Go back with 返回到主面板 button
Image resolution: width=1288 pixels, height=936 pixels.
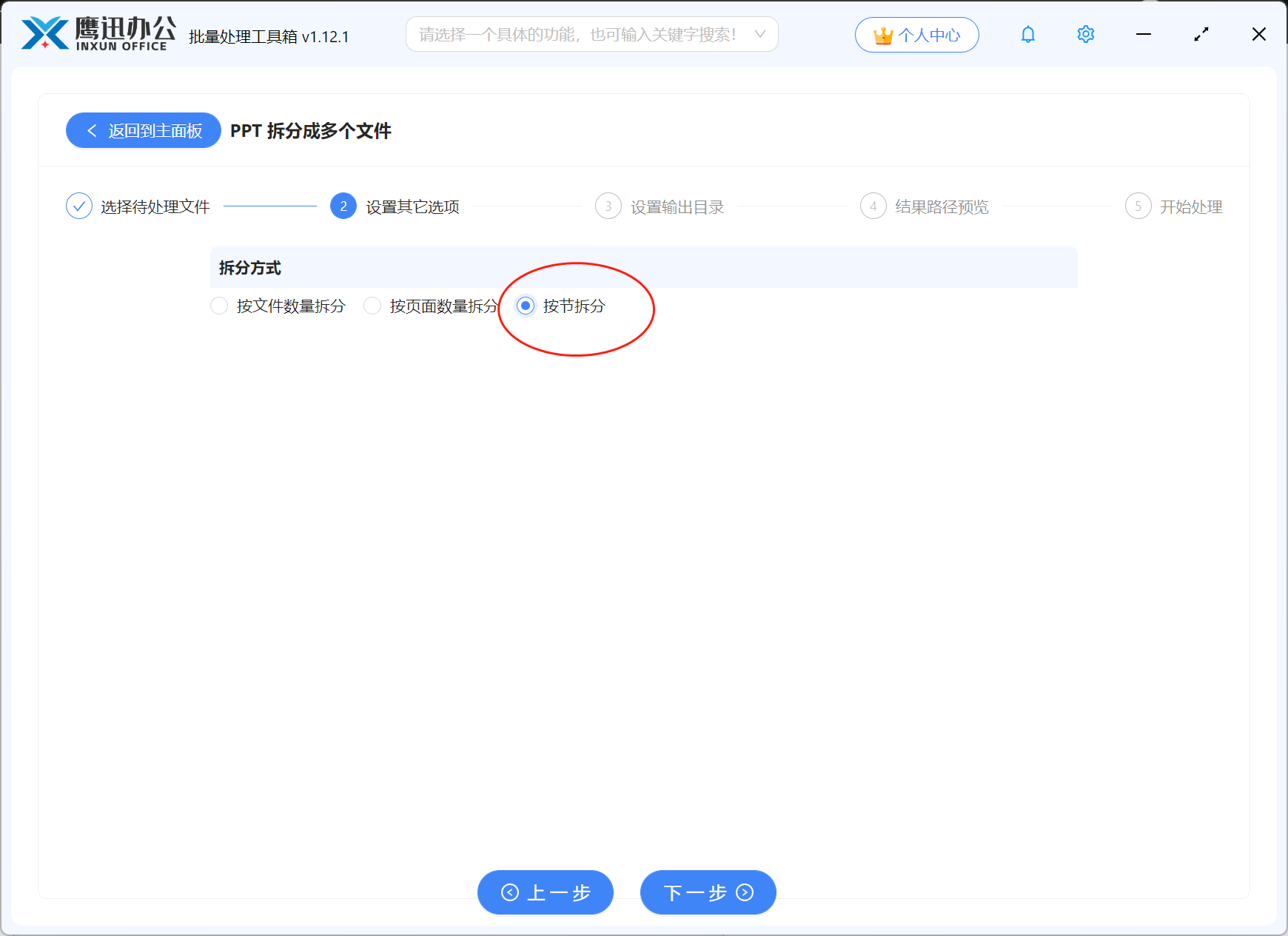point(143,130)
